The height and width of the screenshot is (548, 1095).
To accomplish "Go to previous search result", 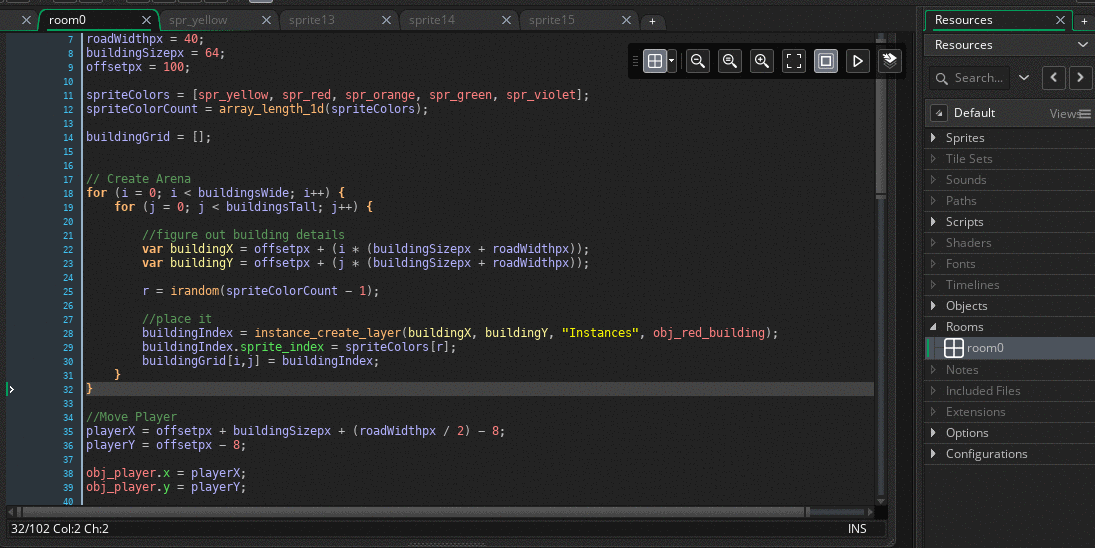I will [1054, 77].
